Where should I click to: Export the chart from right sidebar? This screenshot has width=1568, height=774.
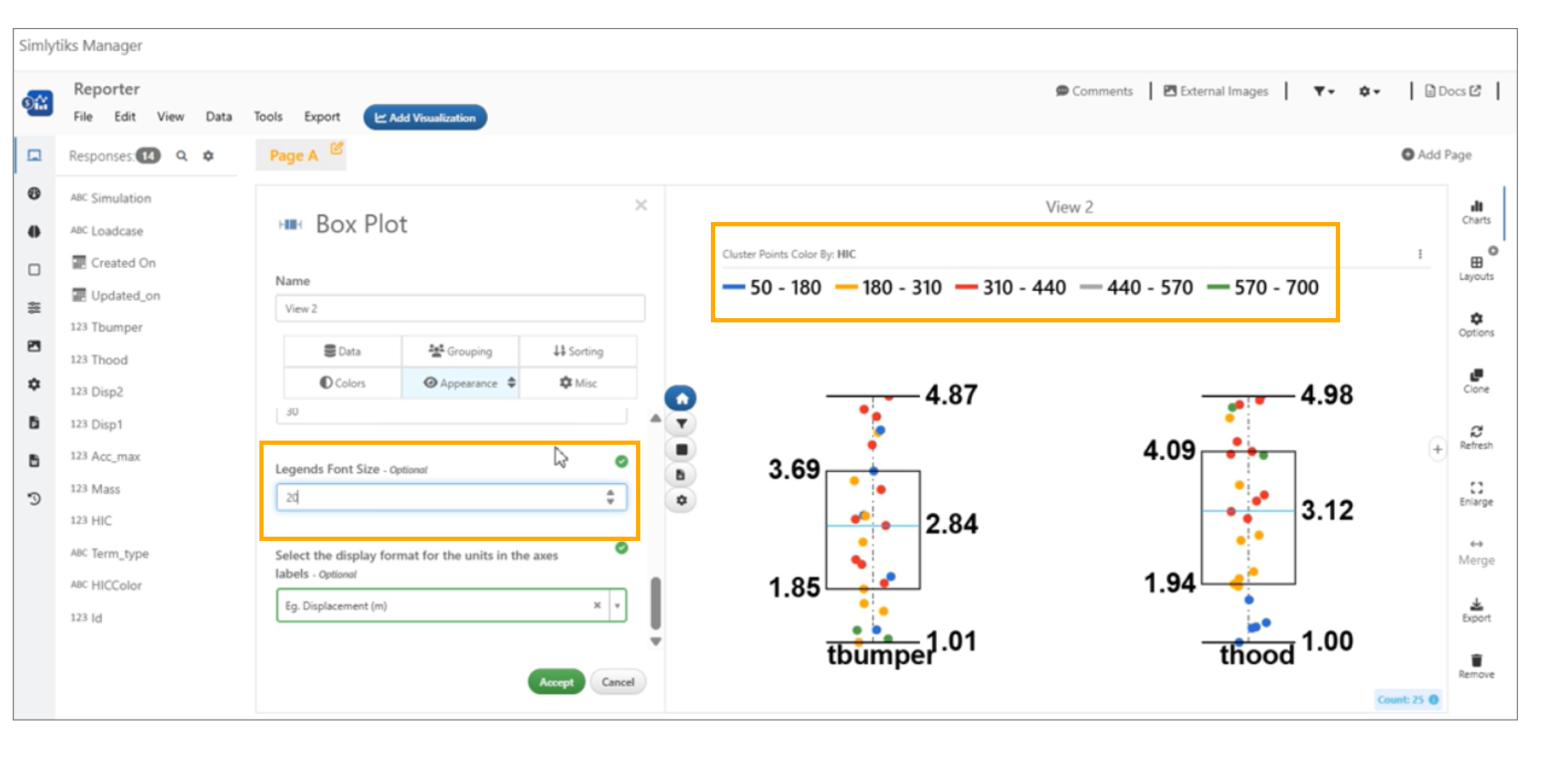click(1476, 609)
